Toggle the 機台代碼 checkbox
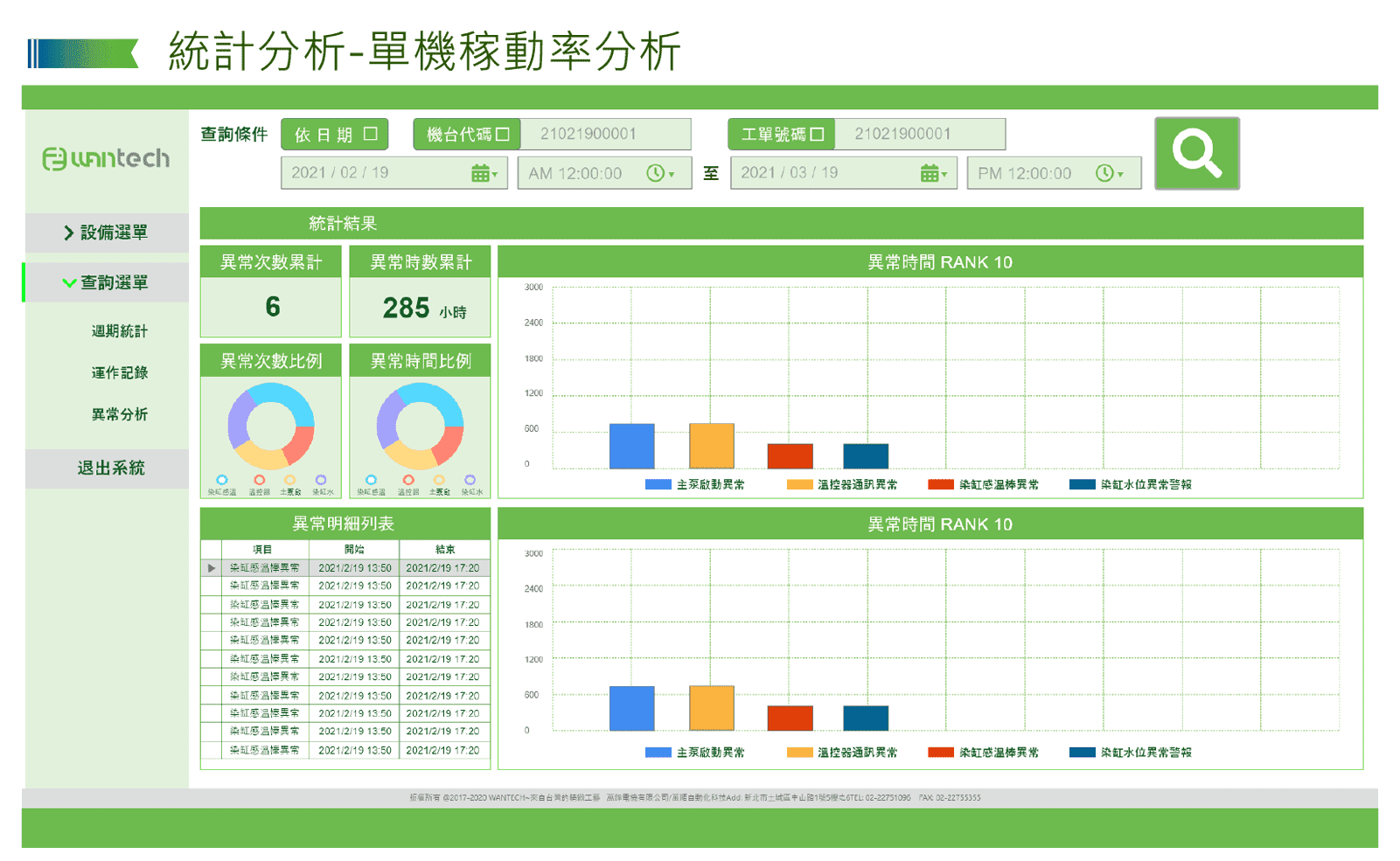Screen dimensions: 1400x861 (x=503, y=135)
